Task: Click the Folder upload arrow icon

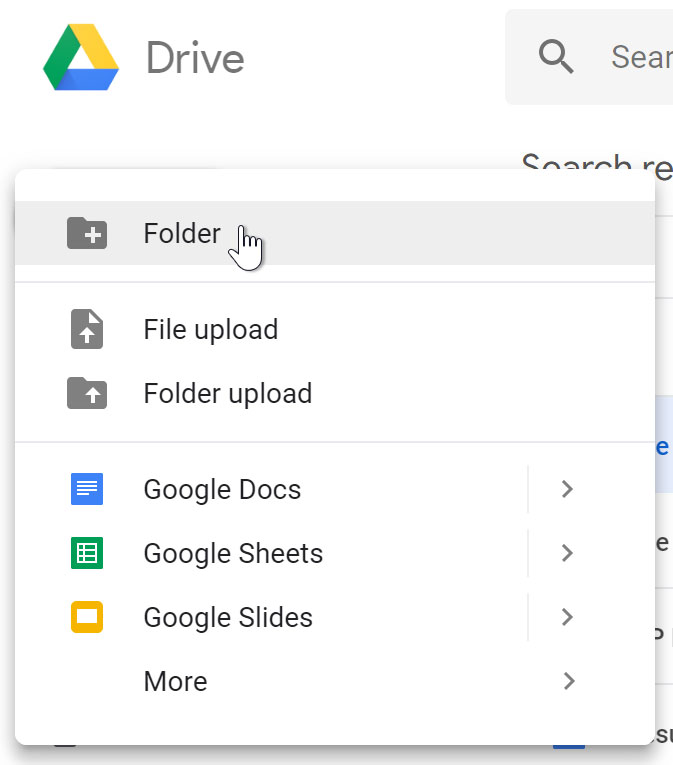Action: (x=87, y=393)
